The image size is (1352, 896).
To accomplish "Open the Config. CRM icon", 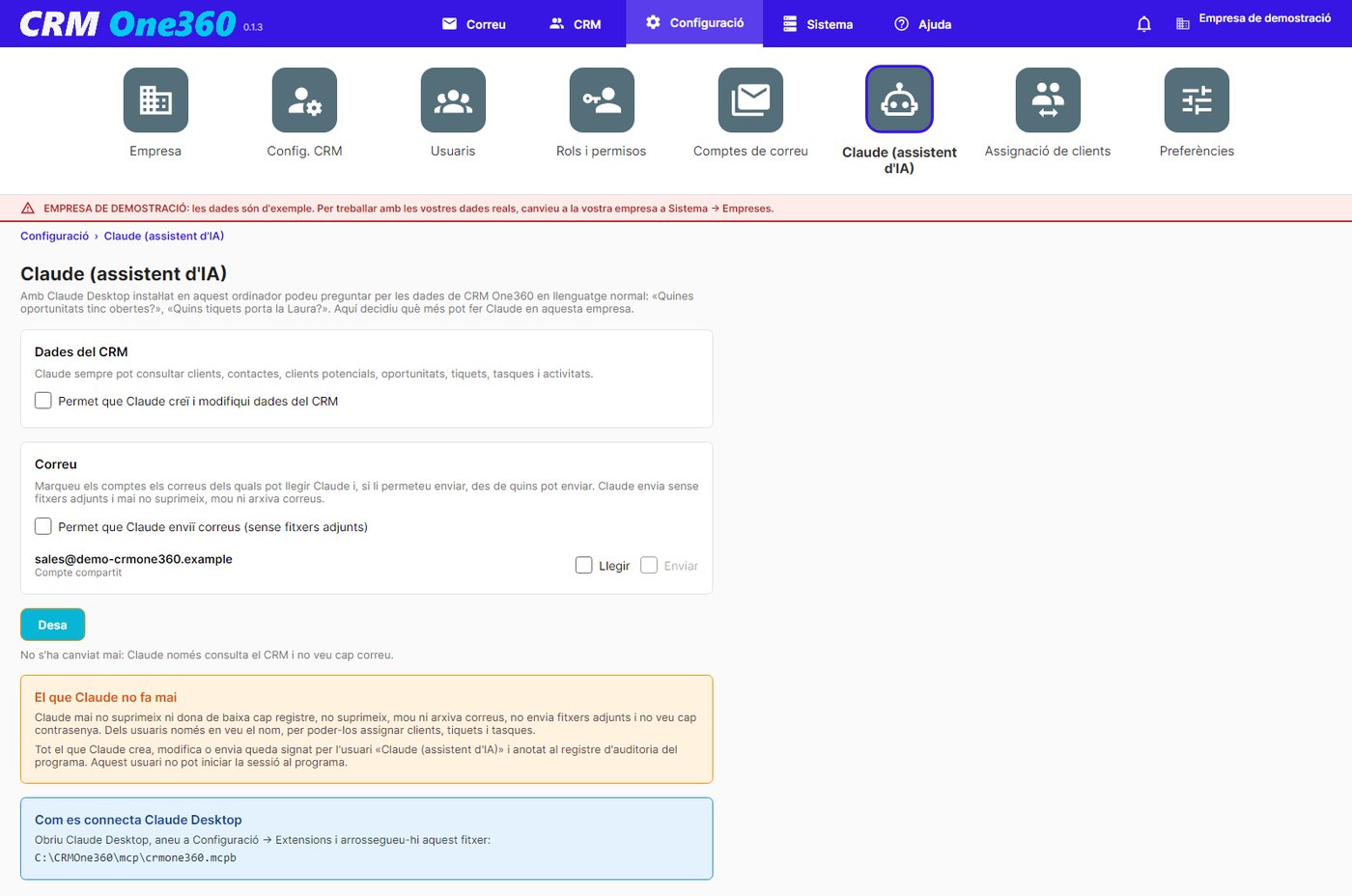I will [x=304, y=100].
